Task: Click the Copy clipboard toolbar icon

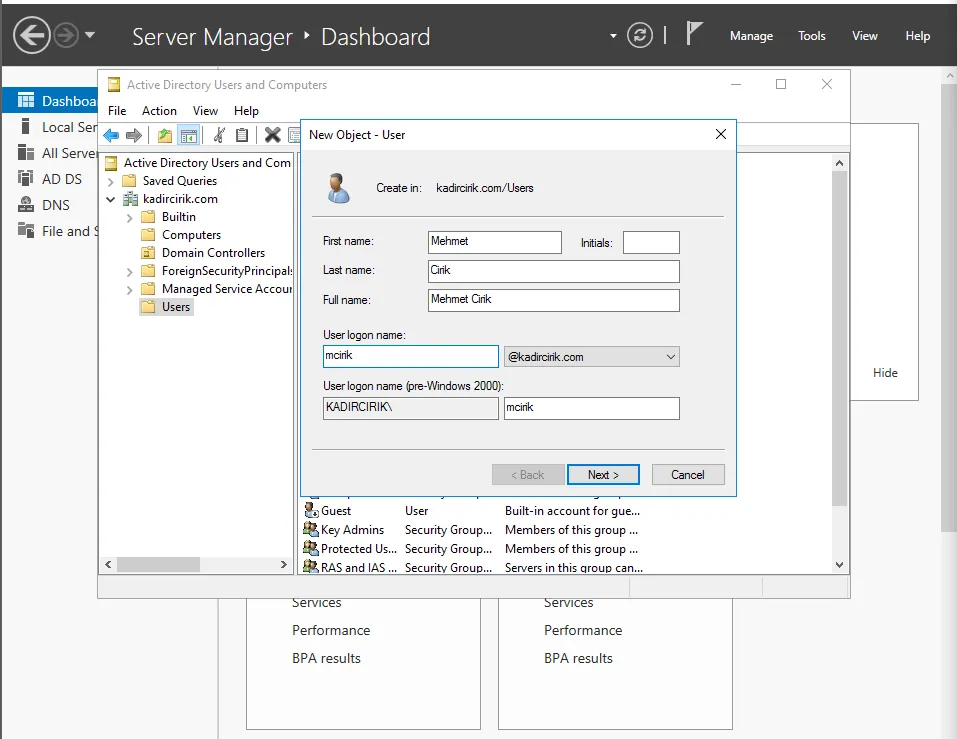Action: click(x=242, y=135)
